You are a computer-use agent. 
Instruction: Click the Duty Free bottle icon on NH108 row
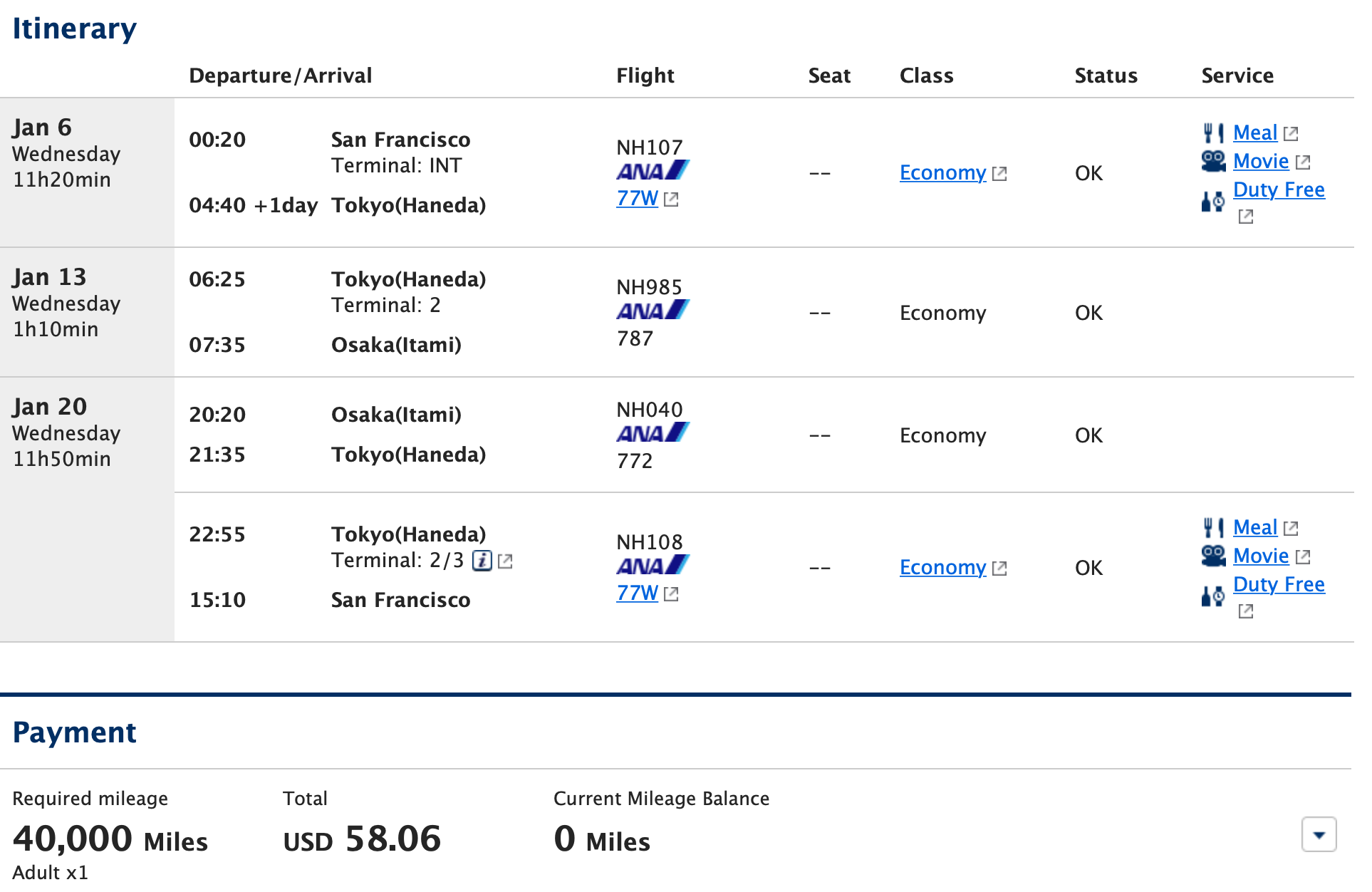[x=1212, y=597]
